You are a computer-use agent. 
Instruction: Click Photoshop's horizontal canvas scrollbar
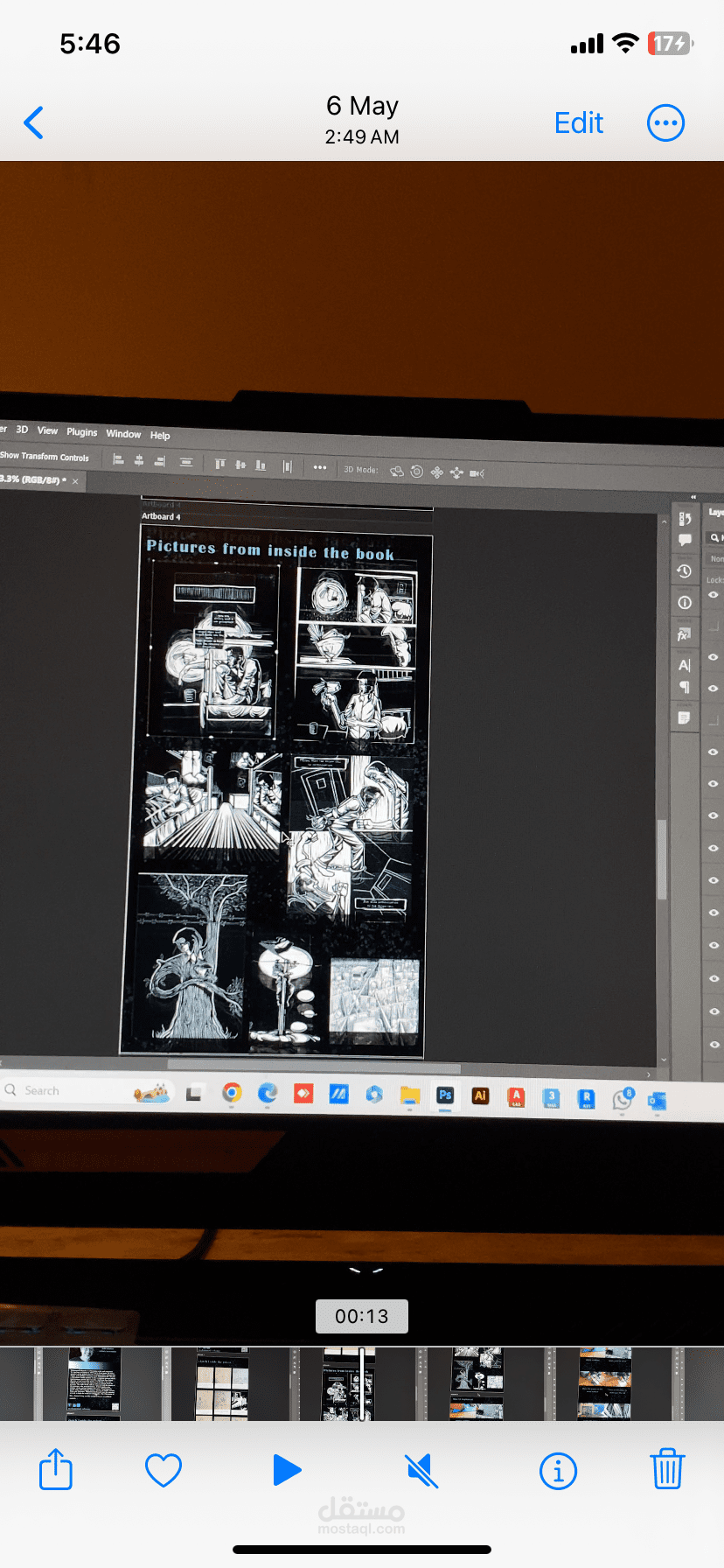point(313,1067)
